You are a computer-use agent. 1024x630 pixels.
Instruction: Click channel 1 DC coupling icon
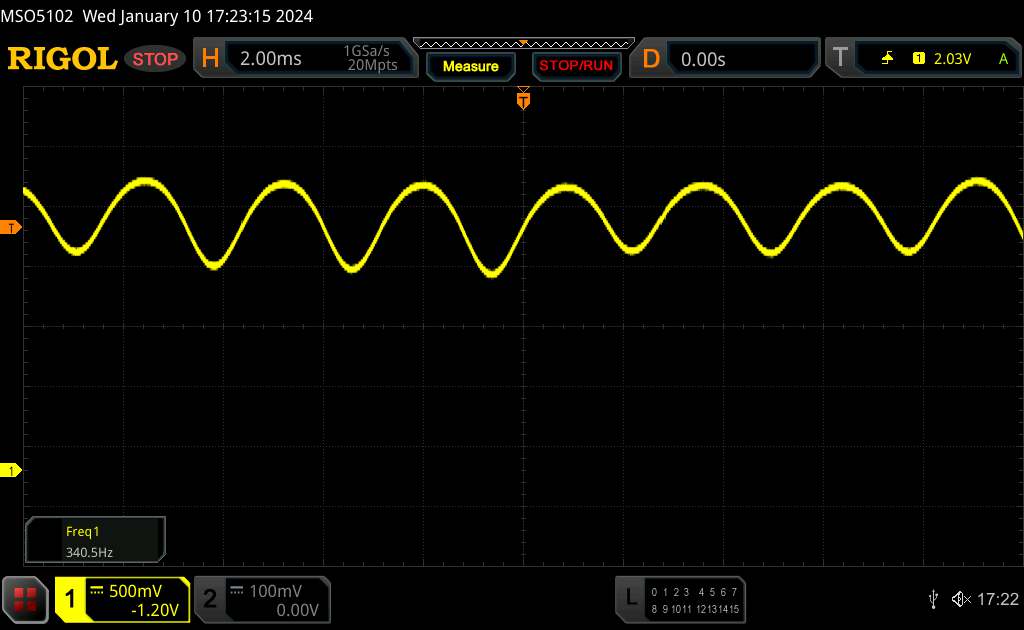click(x=97, y=591)
